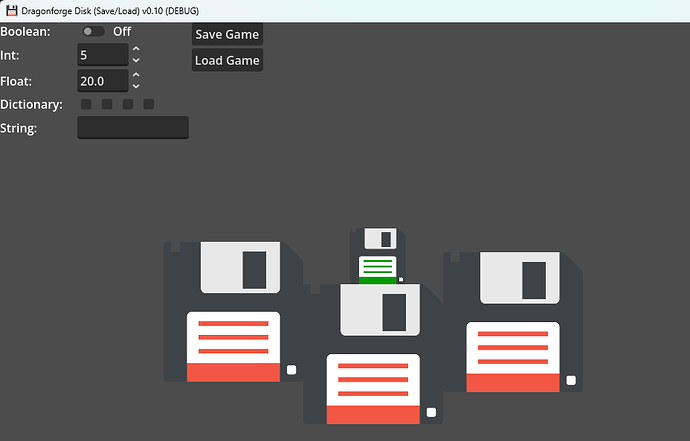Check the first Dictionary checkbox
Screen dimensions: 690x441
86,104
